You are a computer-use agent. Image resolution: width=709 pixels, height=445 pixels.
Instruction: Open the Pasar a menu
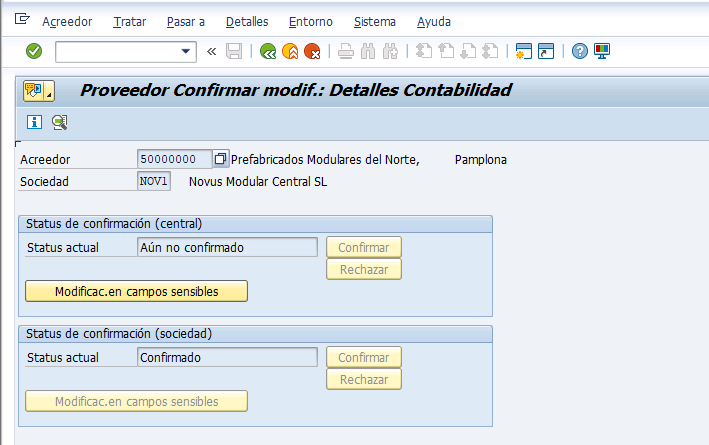186,22
